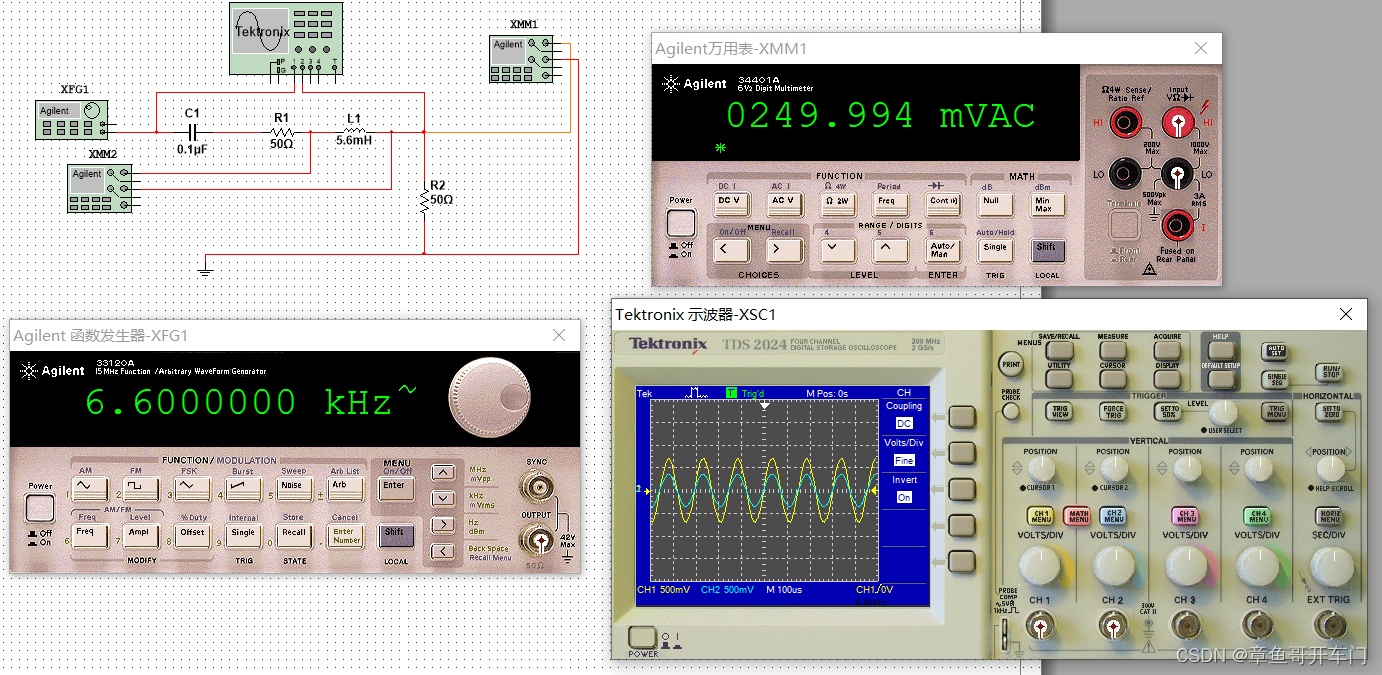Click the multimeter menu left arrow button
1382x675 pixels.
click(x=730, y=250)
